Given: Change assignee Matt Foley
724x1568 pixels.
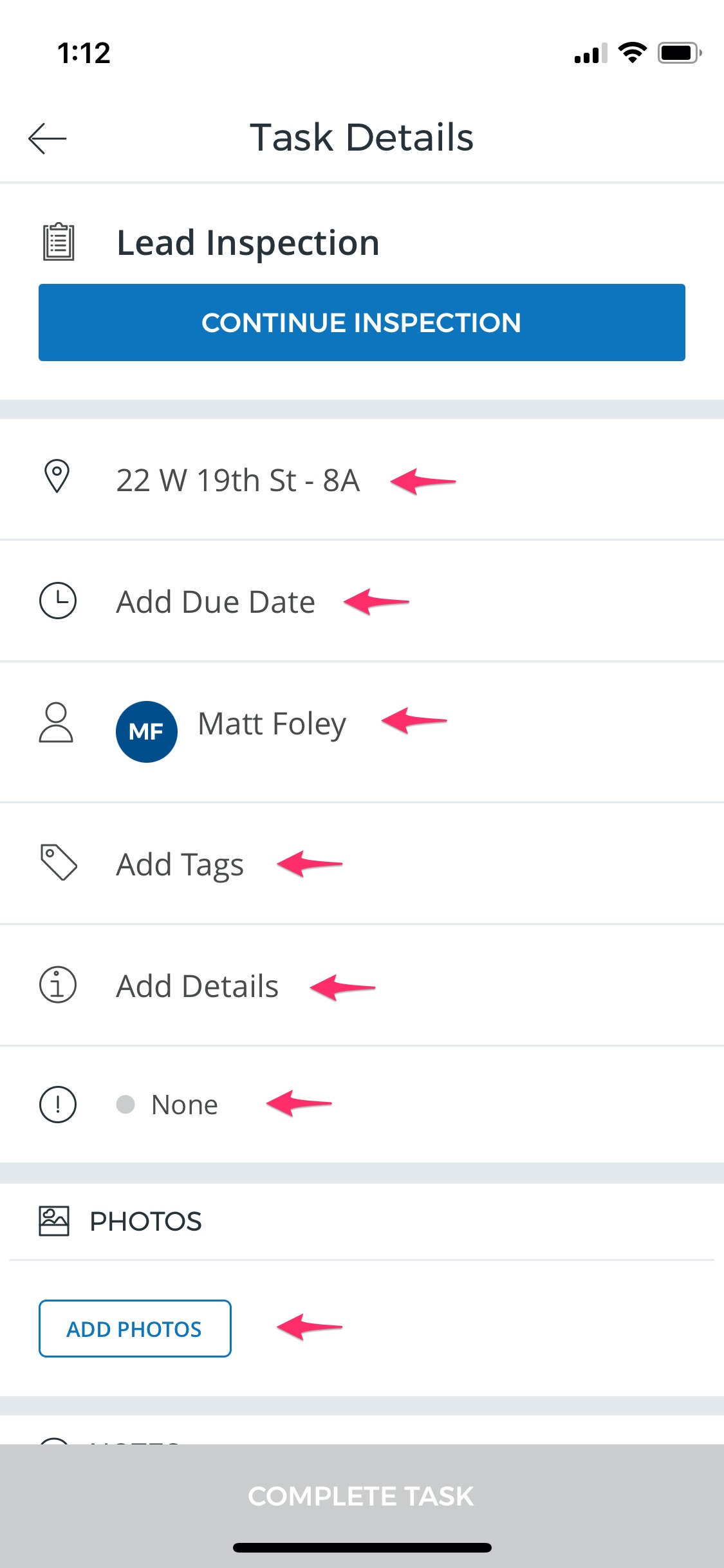Looking at the screenshot, I should point(362,732).
